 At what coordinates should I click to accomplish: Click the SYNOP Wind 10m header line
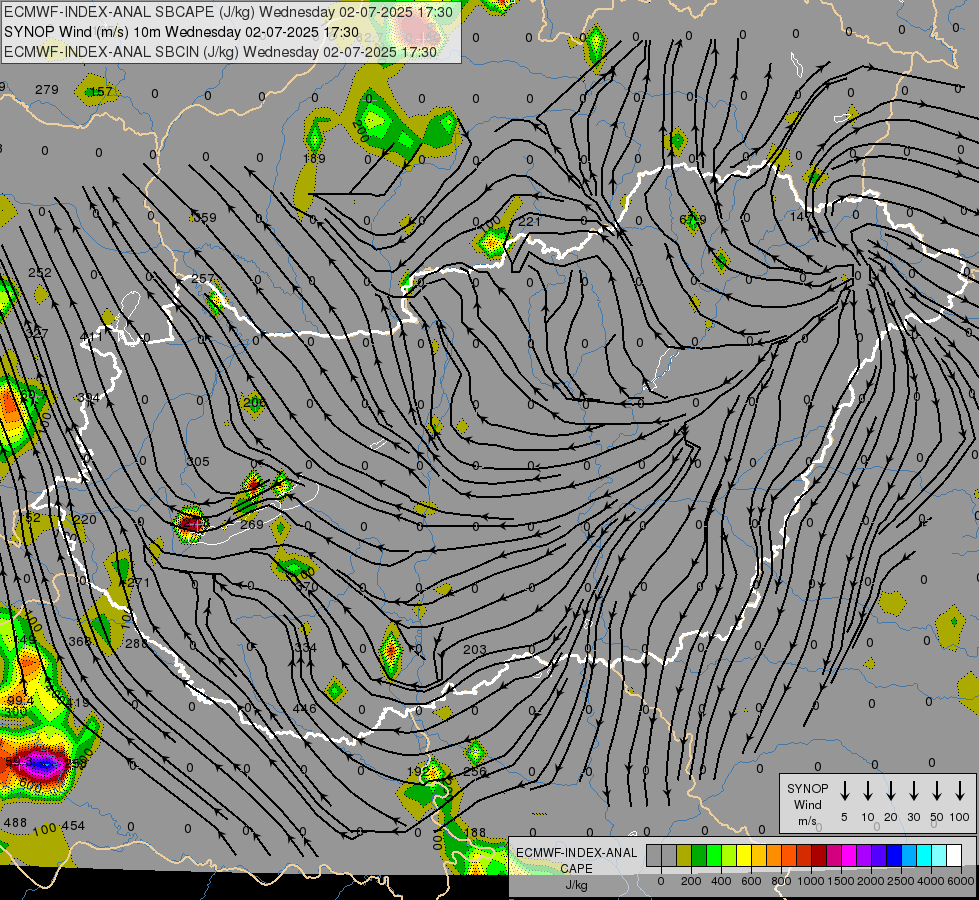pyautogui.click(x=181, y=32)
